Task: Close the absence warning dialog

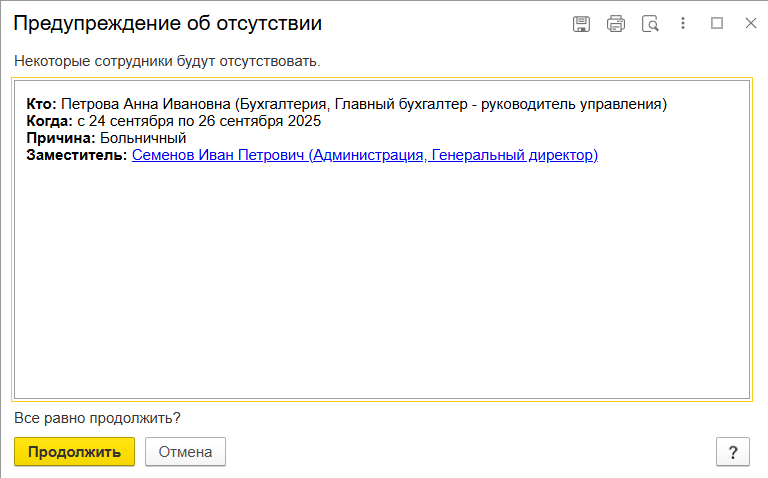Action: pyautogui.click(x=750, y=23)
